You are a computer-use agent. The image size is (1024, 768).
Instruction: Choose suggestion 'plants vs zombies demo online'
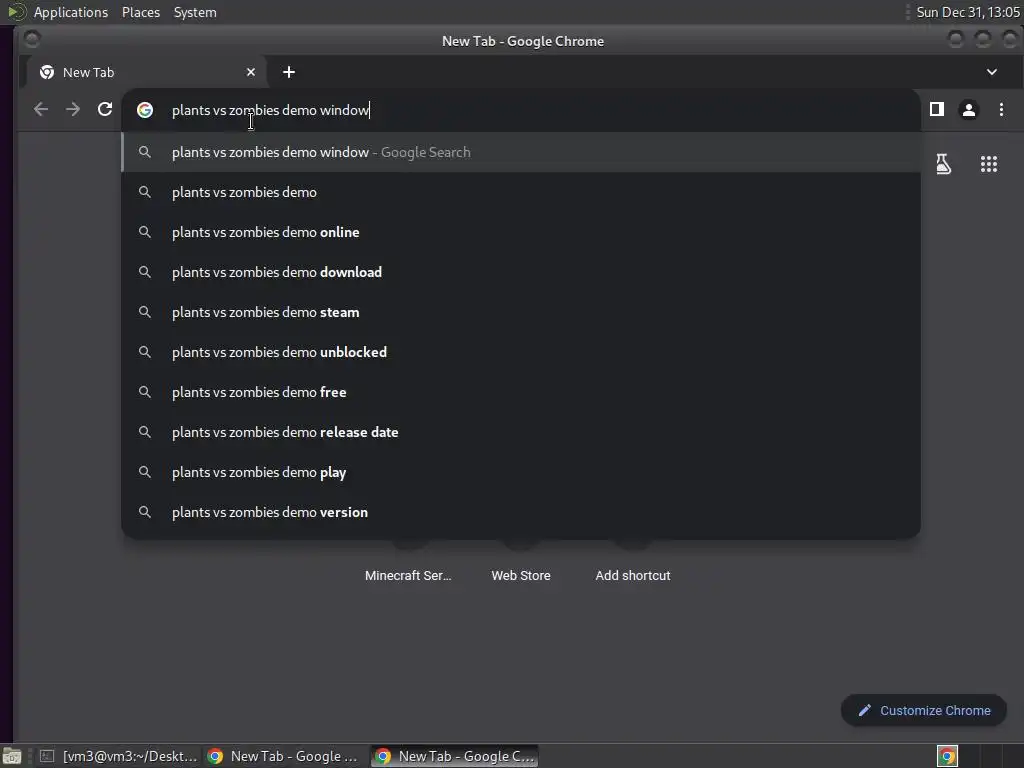(x=521, y=232)
